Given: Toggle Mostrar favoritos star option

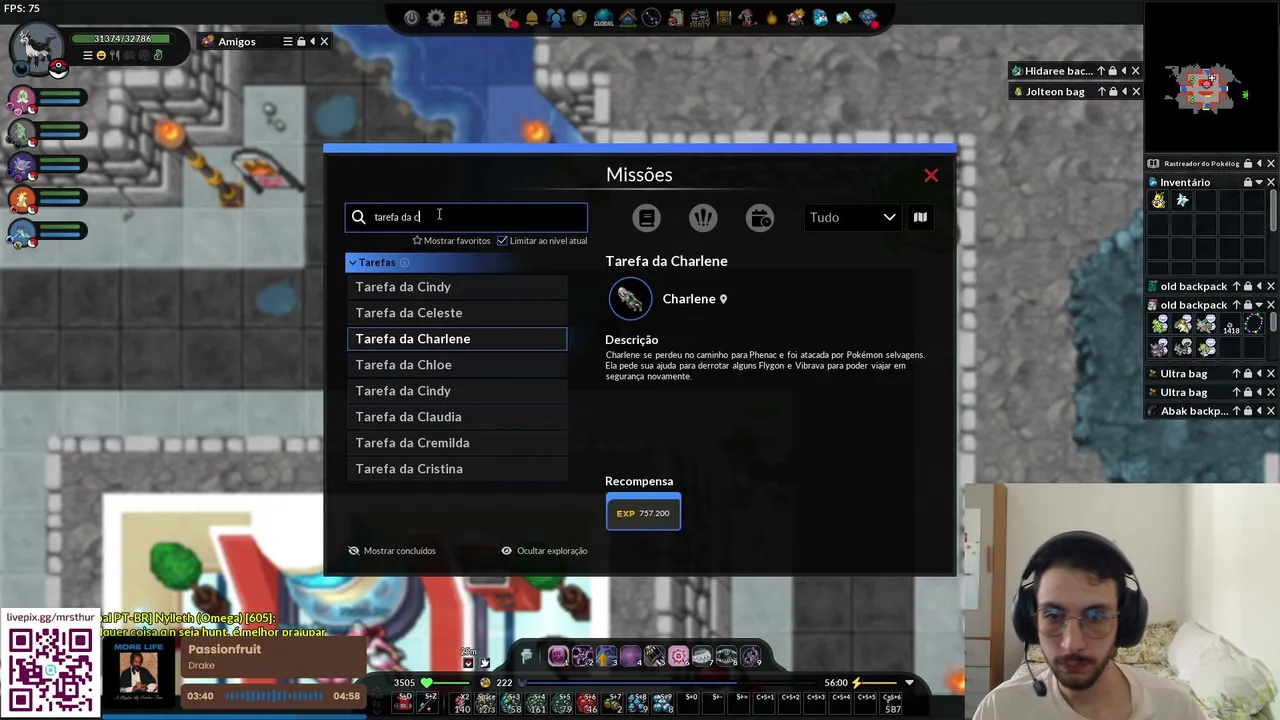Looking at the screenshot, I should 450,241.
